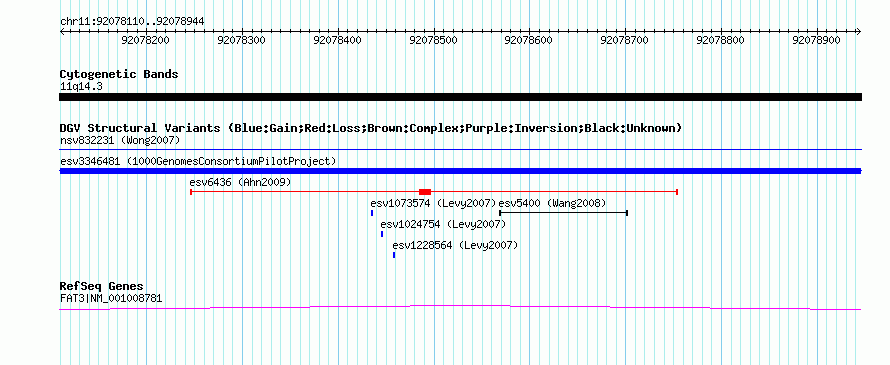Click the thick blue esv3346481 gain bar
Screen dimensions: 890x365
(460, 171)
